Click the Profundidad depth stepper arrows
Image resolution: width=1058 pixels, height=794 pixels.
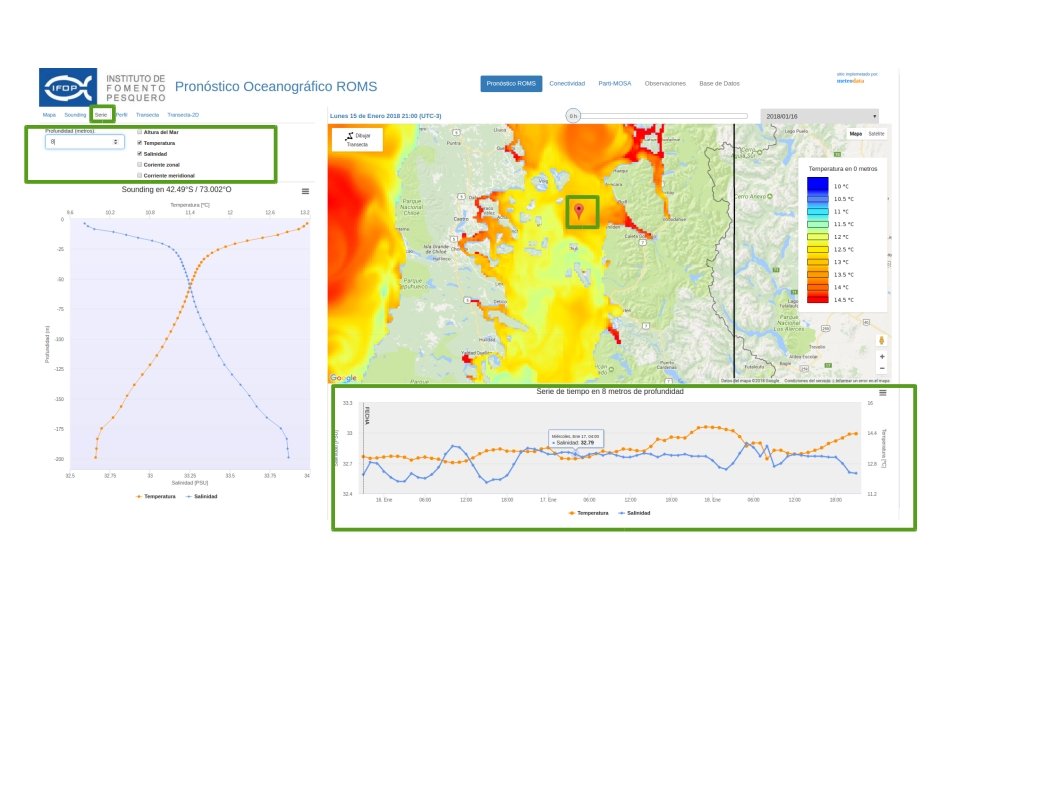point(117,143)
